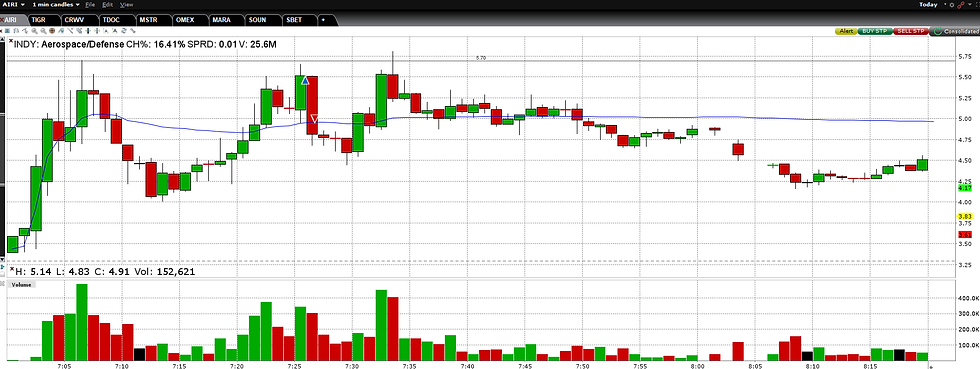The image size is (980, 369).
Task: Click the 4.17 green price label
Action: [964, 188]
